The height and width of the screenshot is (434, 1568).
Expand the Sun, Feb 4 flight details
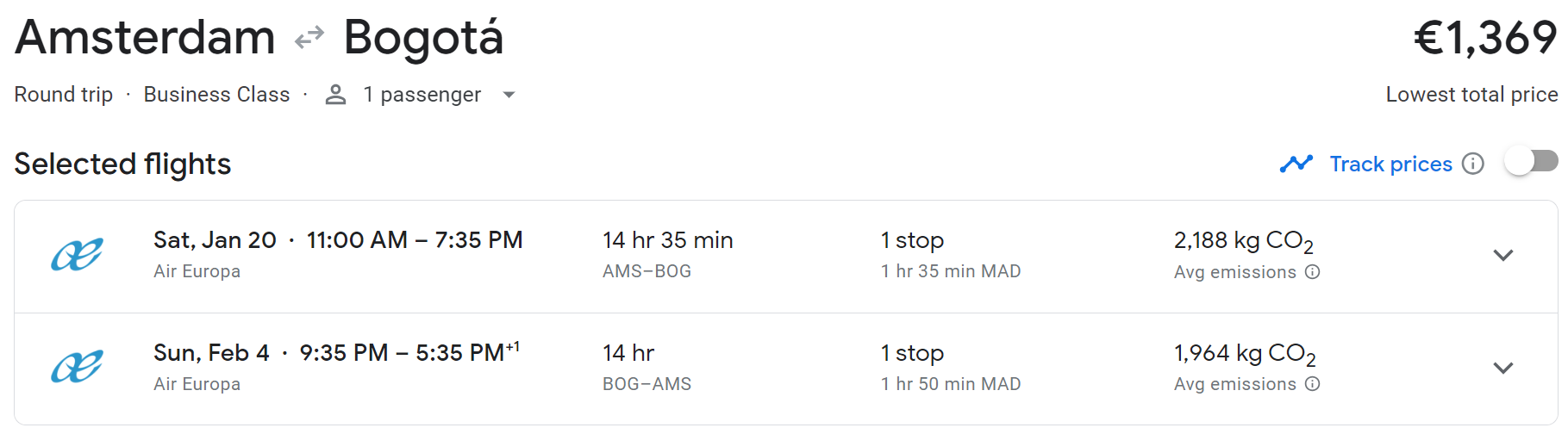tap(1502, 368)
